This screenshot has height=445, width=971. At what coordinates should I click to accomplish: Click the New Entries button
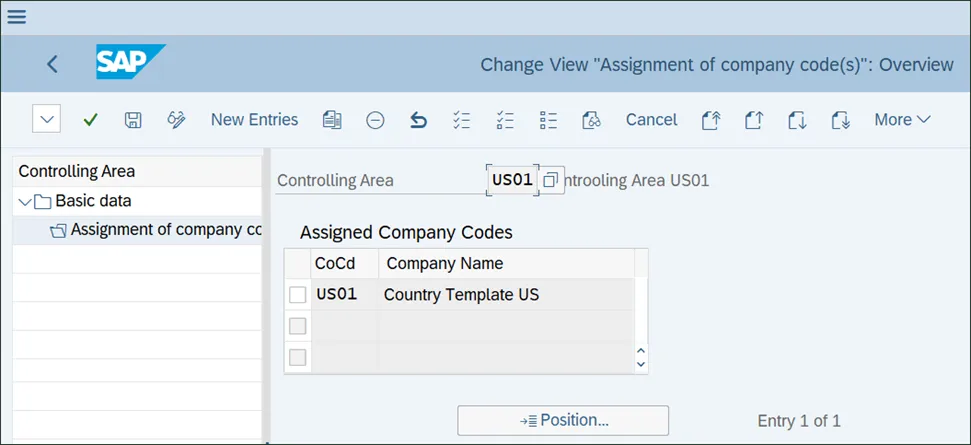(x=254, y=120)
